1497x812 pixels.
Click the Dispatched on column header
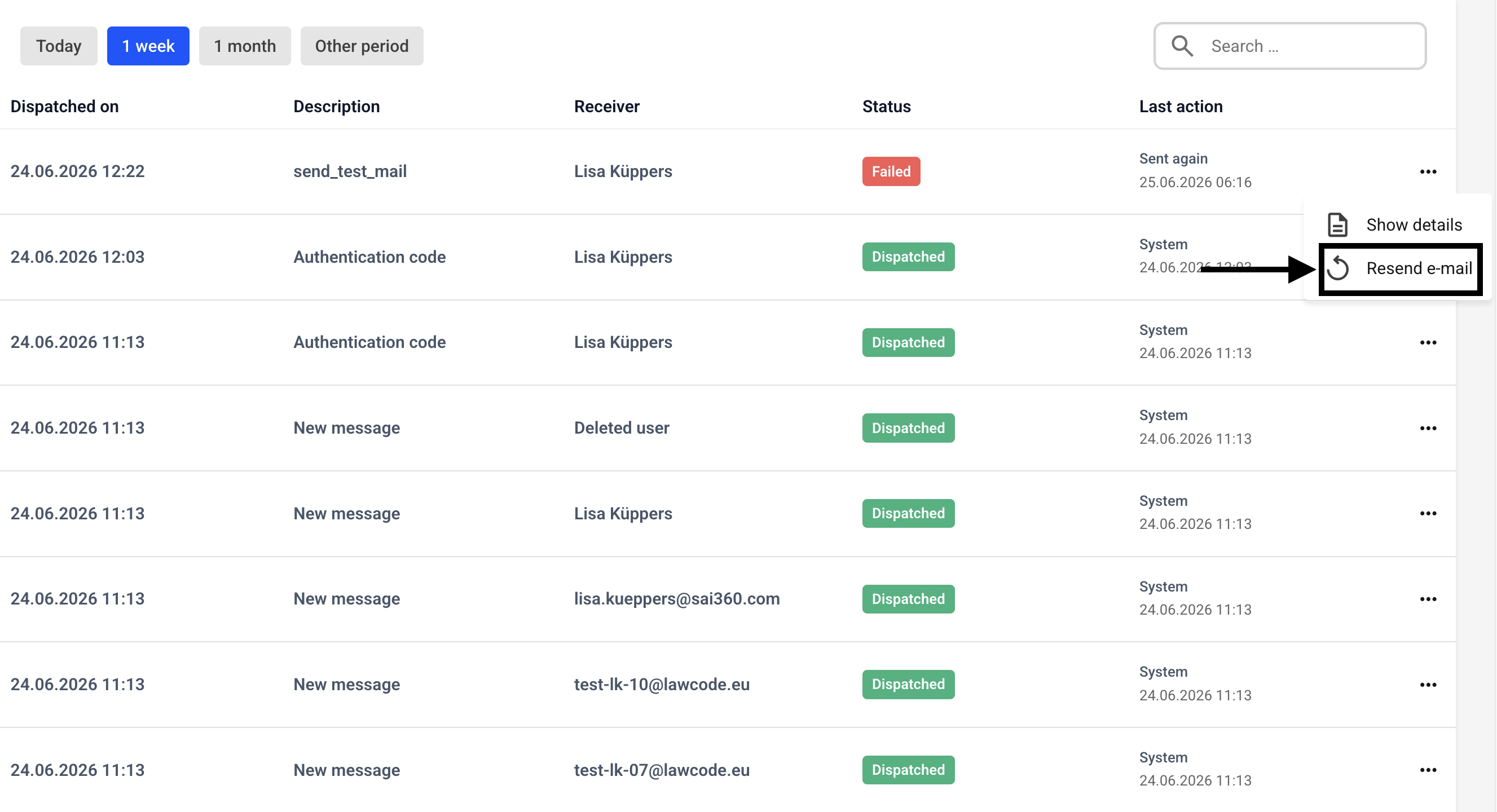pos(64,106)
